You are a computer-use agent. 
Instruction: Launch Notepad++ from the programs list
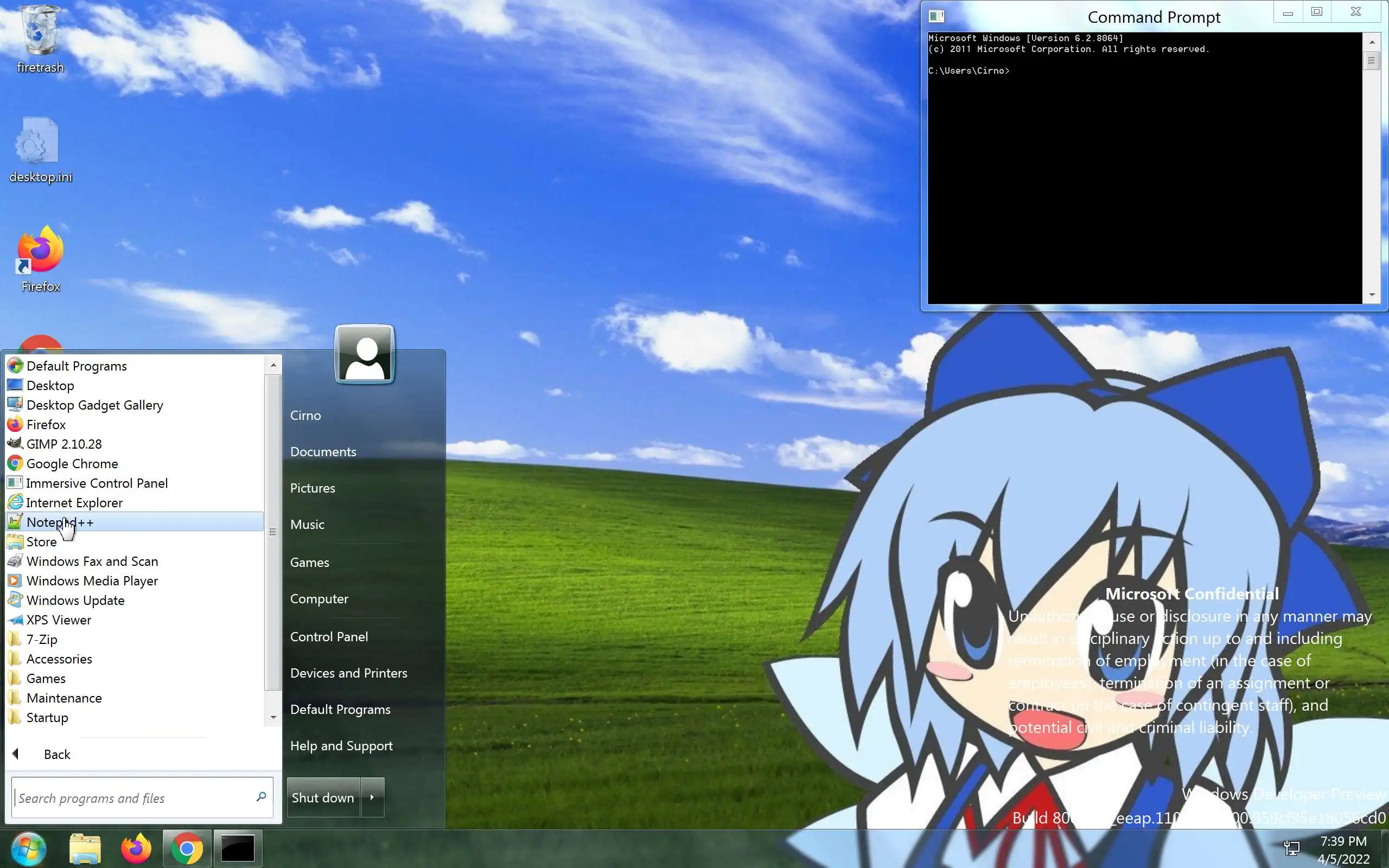coord(60,522)
